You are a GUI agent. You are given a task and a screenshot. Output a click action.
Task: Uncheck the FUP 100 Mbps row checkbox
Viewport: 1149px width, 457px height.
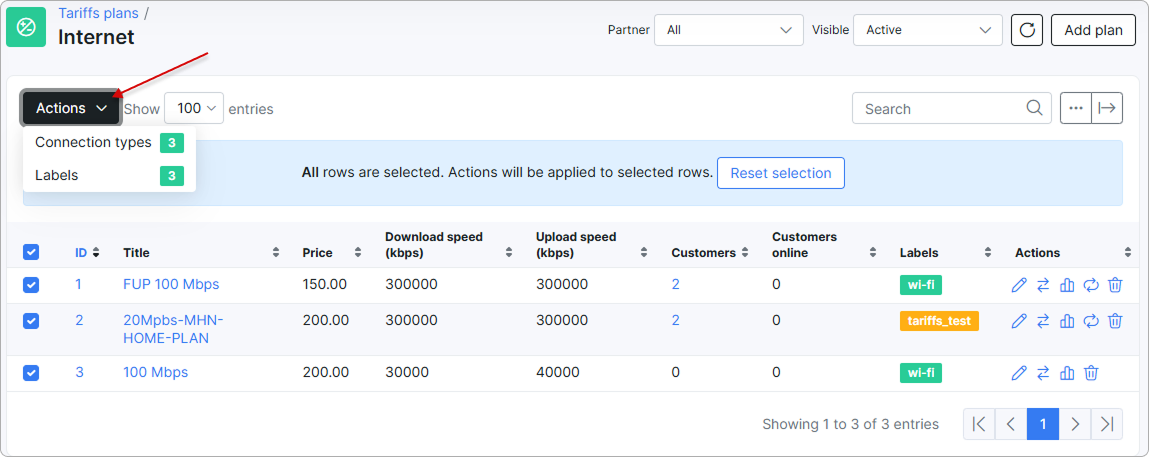pyautogui.click(x=31, y=285)
